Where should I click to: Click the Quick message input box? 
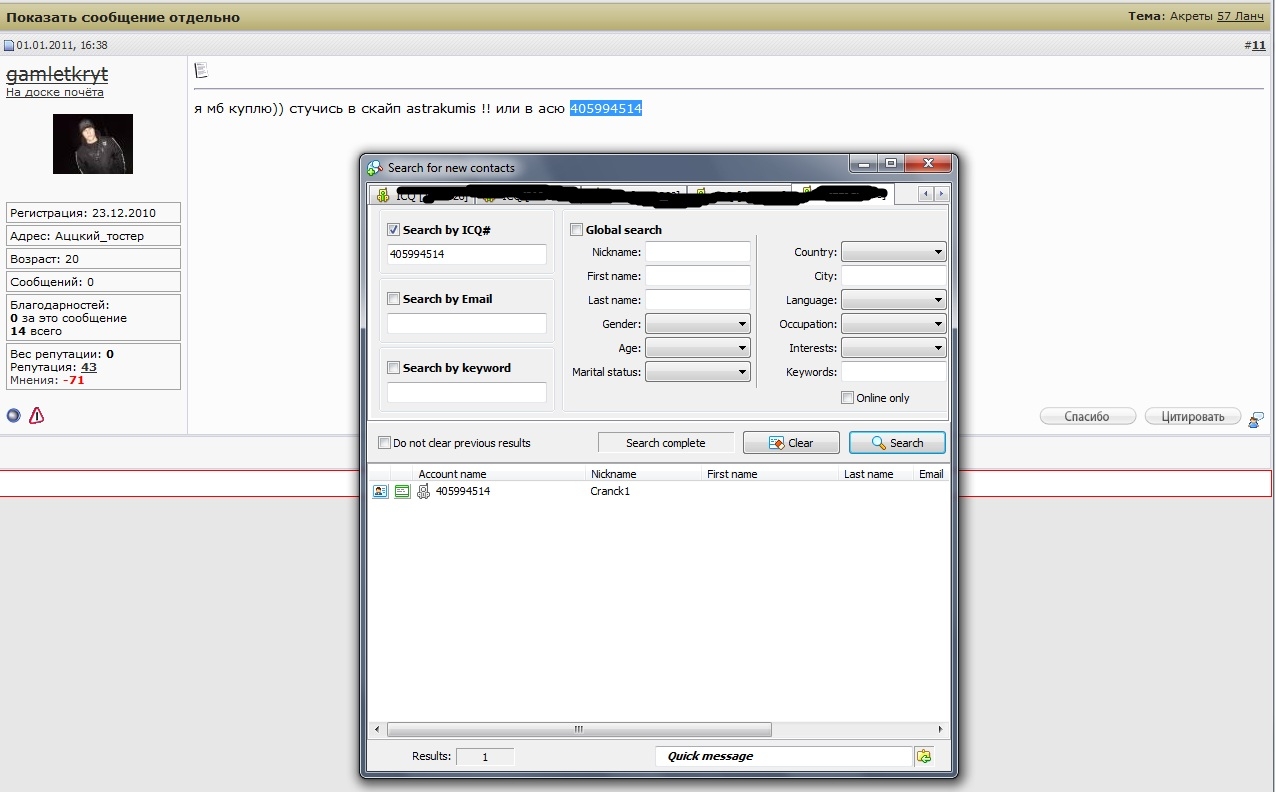(784, 756)
